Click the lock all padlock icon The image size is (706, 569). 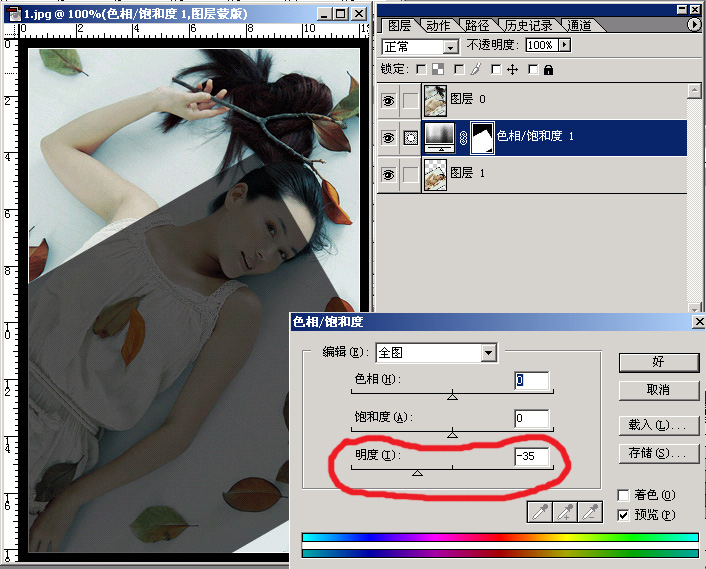tap(548, 70)
